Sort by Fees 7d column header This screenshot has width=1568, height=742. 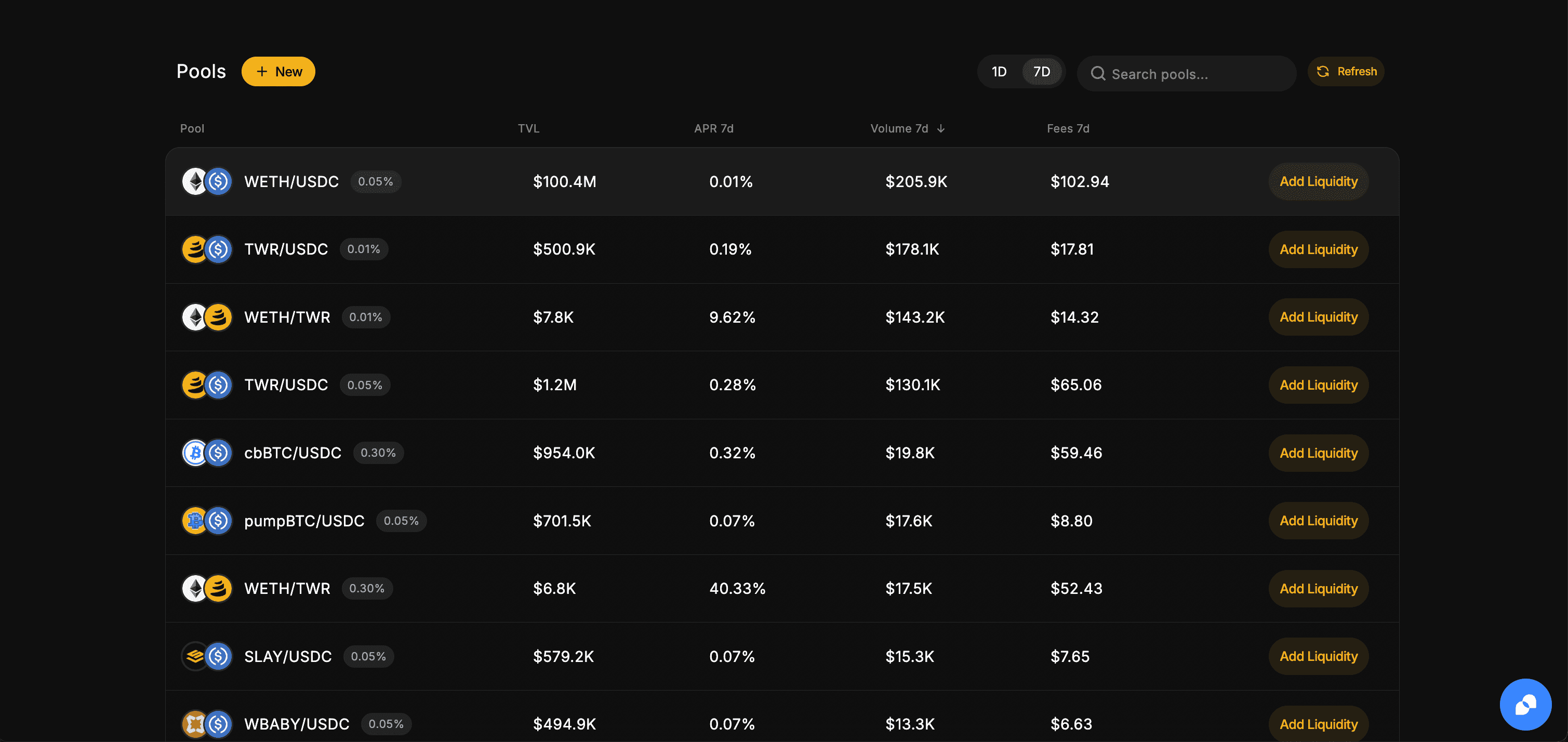(x=1068, y=128)
